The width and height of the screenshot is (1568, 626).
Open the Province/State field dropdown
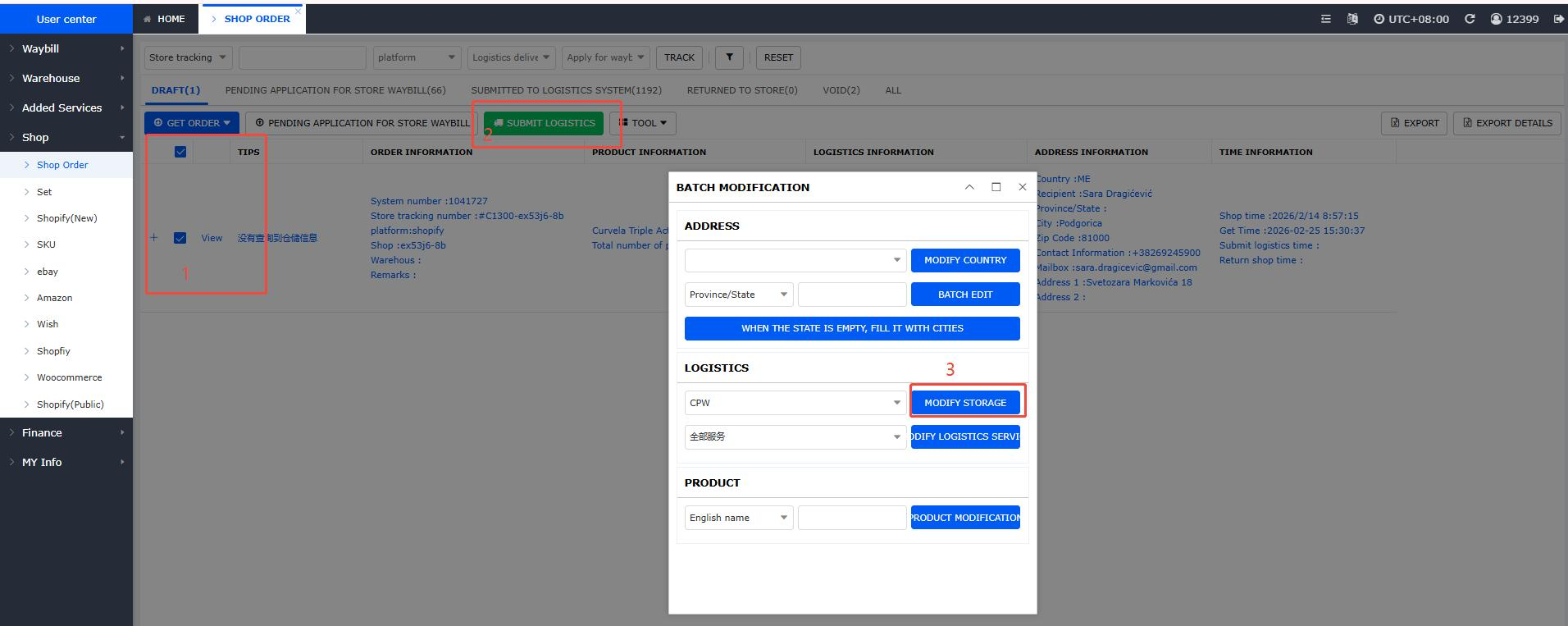pos(738,295)
